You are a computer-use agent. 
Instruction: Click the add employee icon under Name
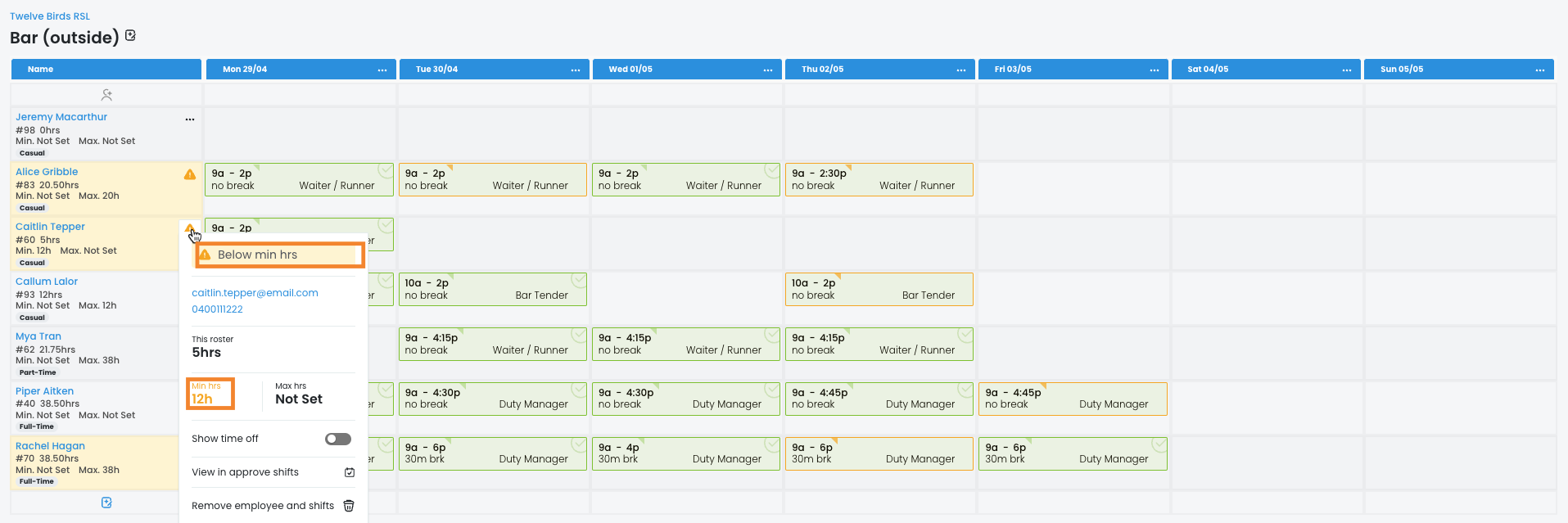pyautogui.click(x=106, y=95)
